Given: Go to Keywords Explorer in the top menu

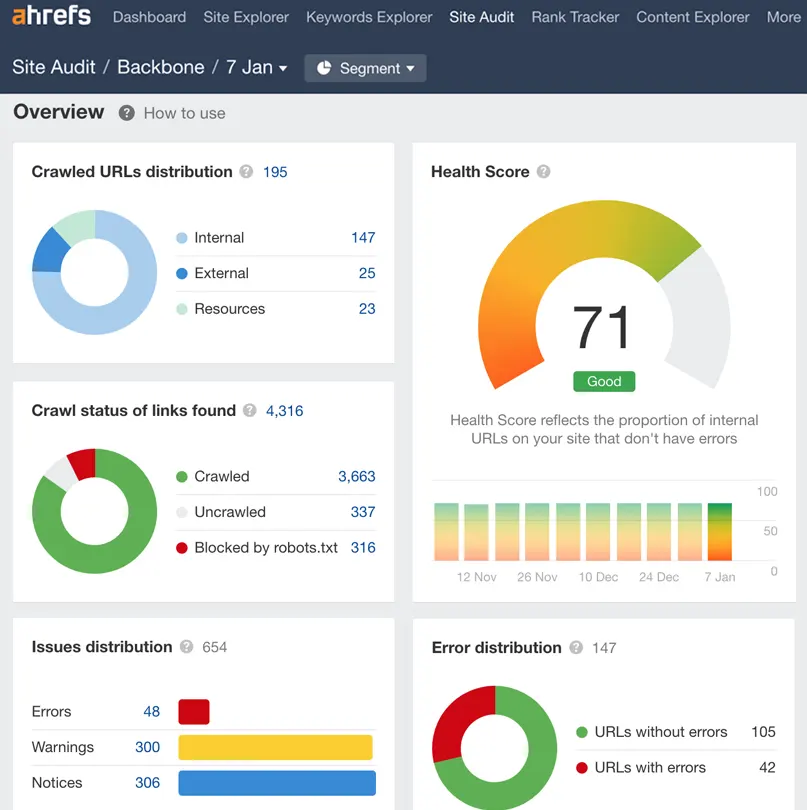Looking at the screenshot, I should coord(369,17).
